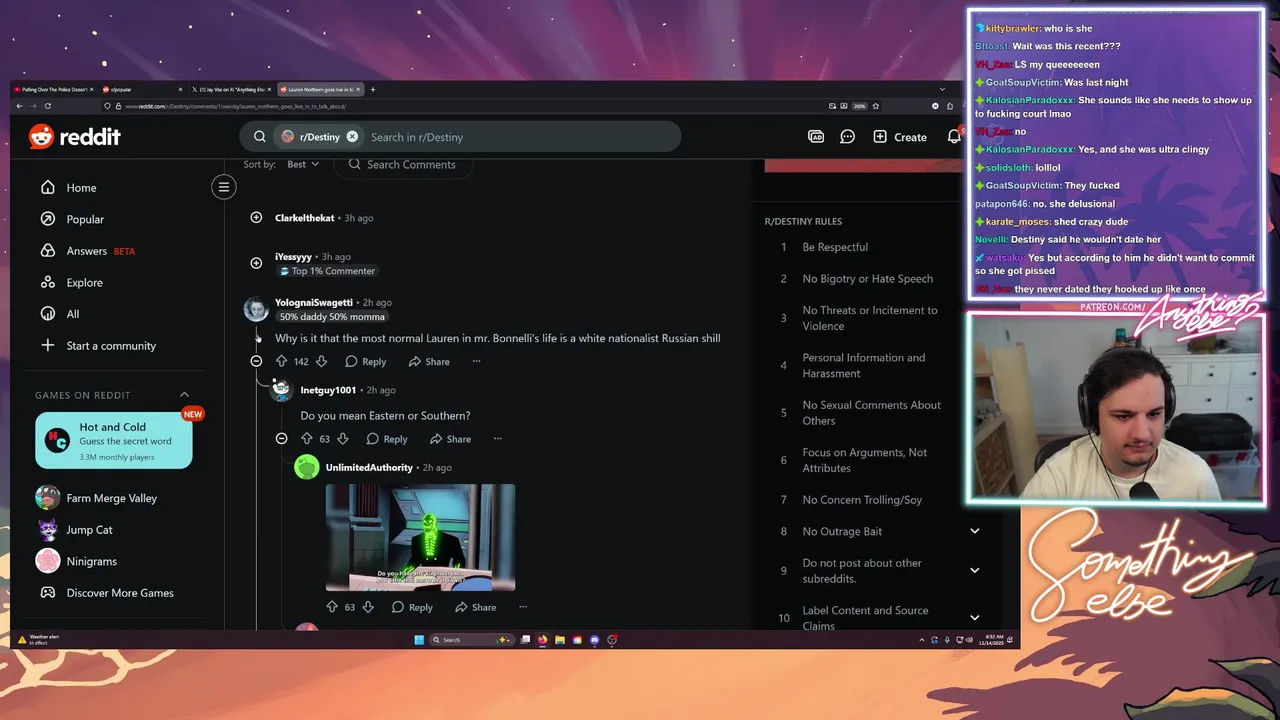
Task: Open Firefox from the taskbar
Action: pyautogui.click(x=543, y=640)
